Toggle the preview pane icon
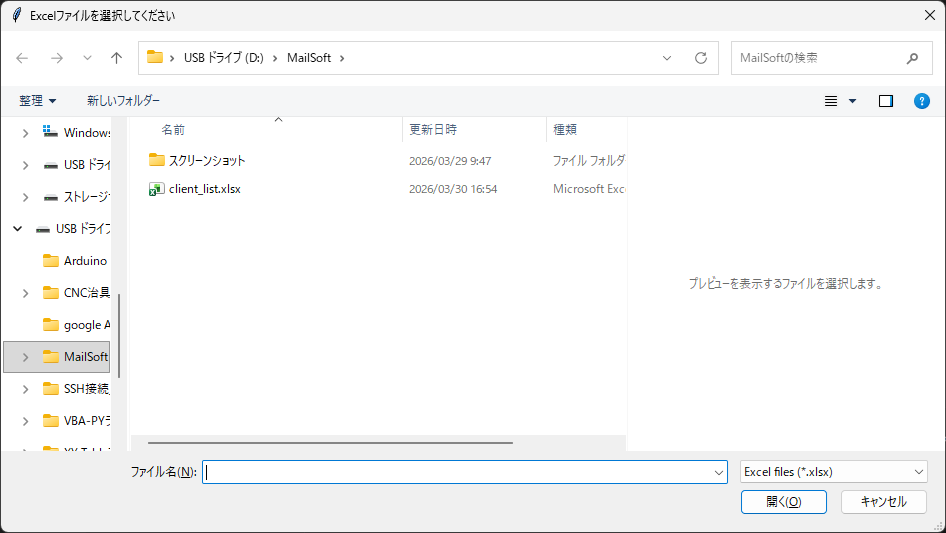Image resolution: width=946 pixels, height=533 pixels. 885,101
